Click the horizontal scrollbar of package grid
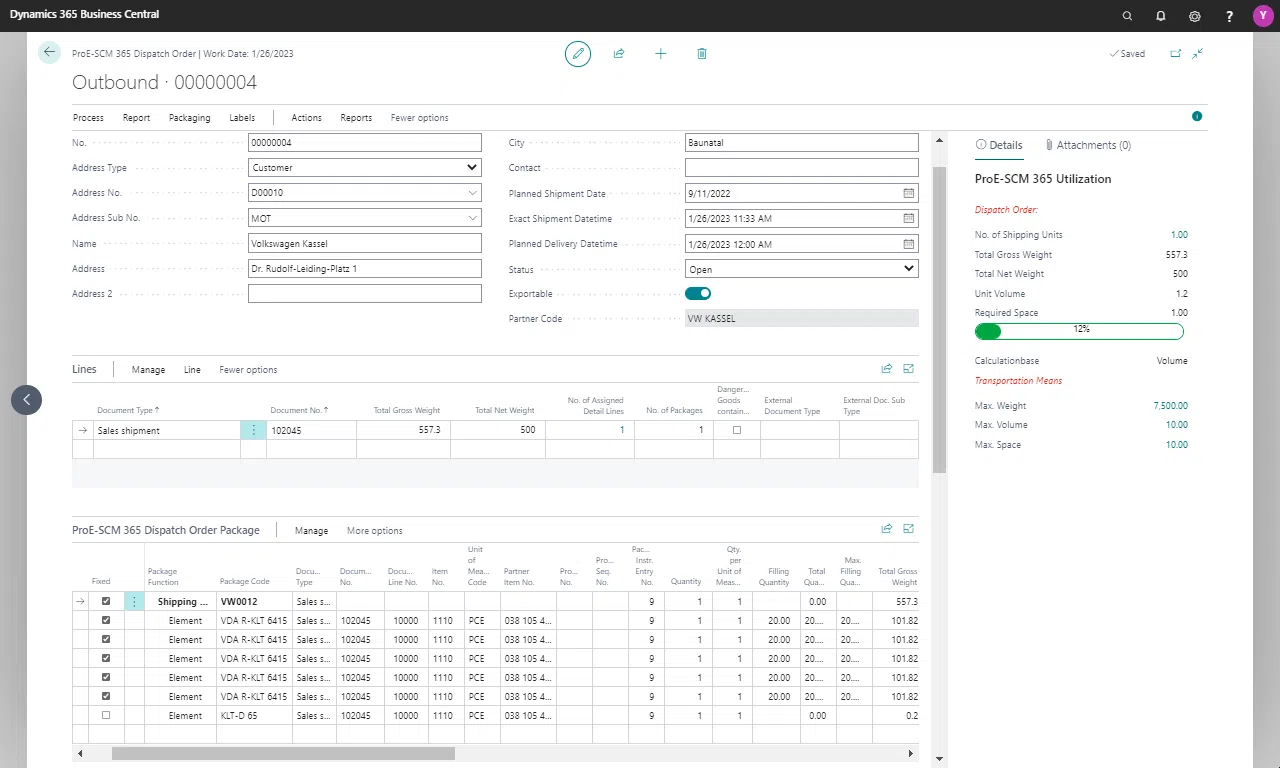 tap(283, 754)
